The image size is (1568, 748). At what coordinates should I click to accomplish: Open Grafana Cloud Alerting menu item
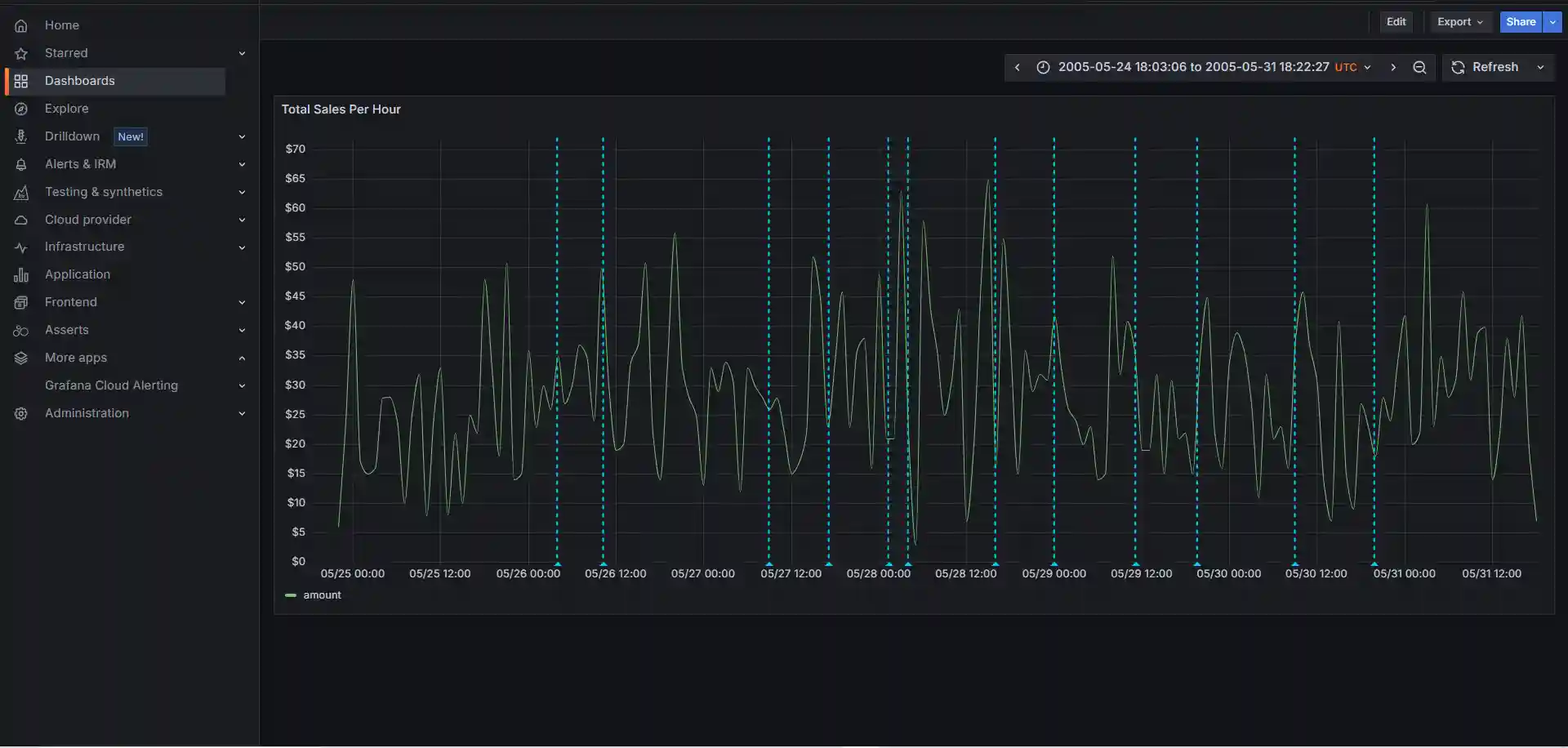coord(111,385)
